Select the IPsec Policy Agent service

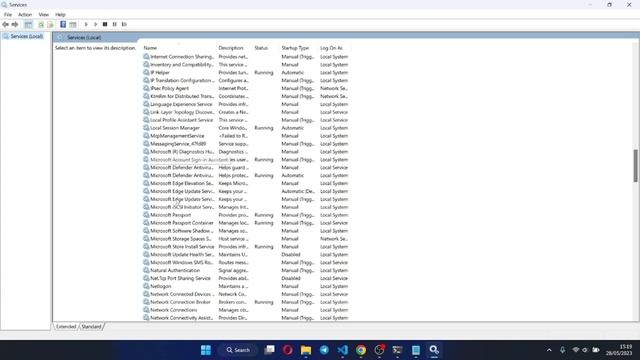[x=246, y=88]
